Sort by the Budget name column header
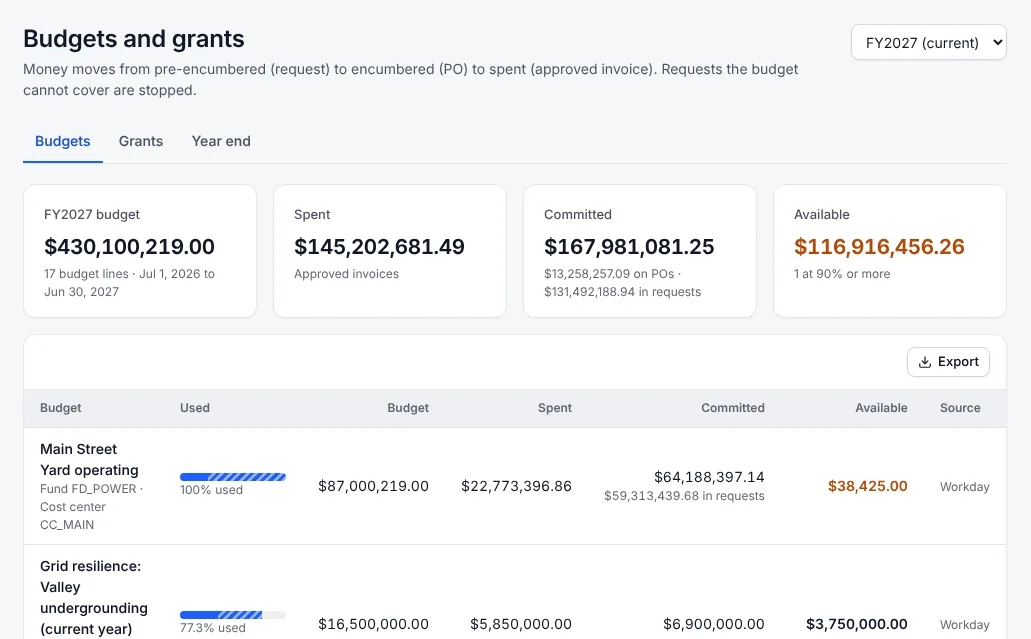 tap(60, 408)
